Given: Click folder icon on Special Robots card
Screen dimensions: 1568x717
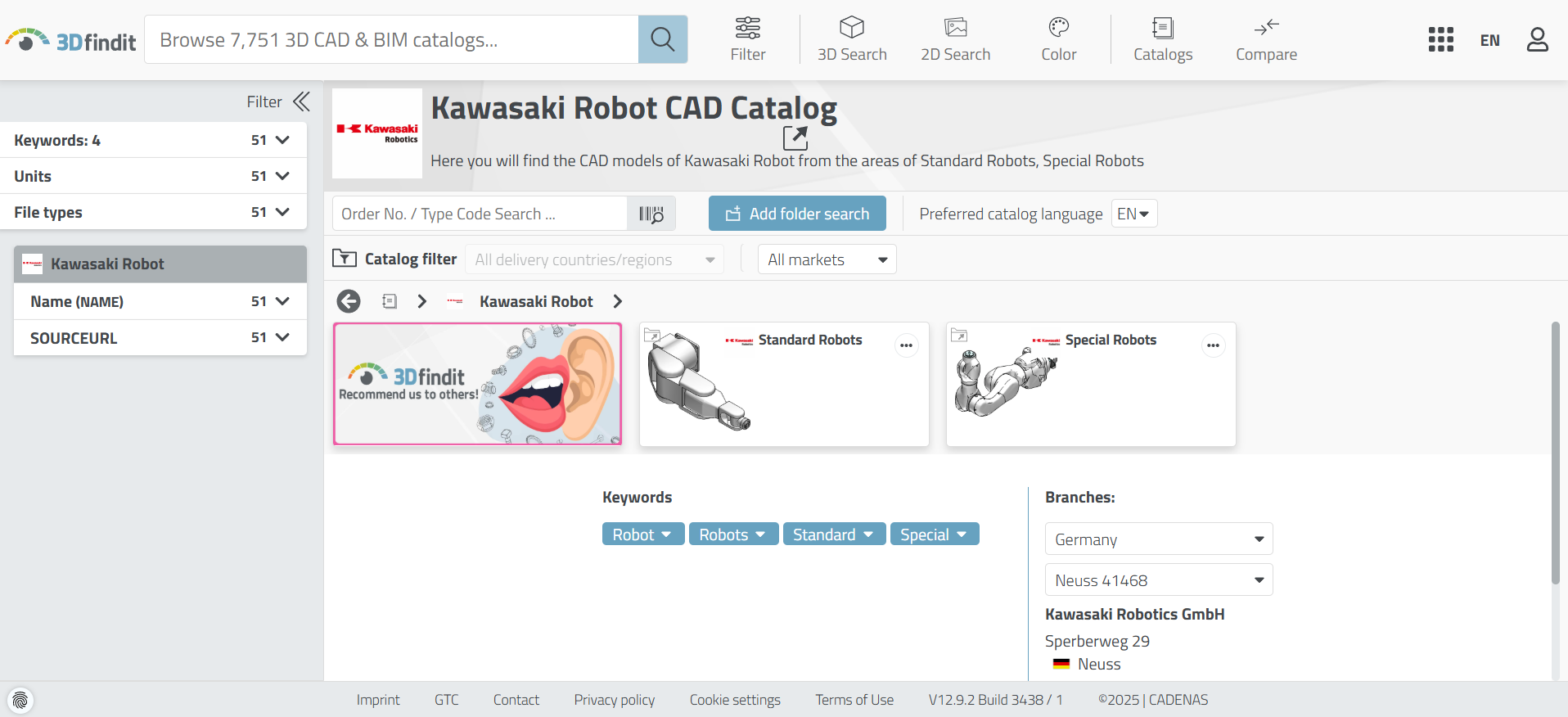Looking at the screenshot, I should (959, 335).
